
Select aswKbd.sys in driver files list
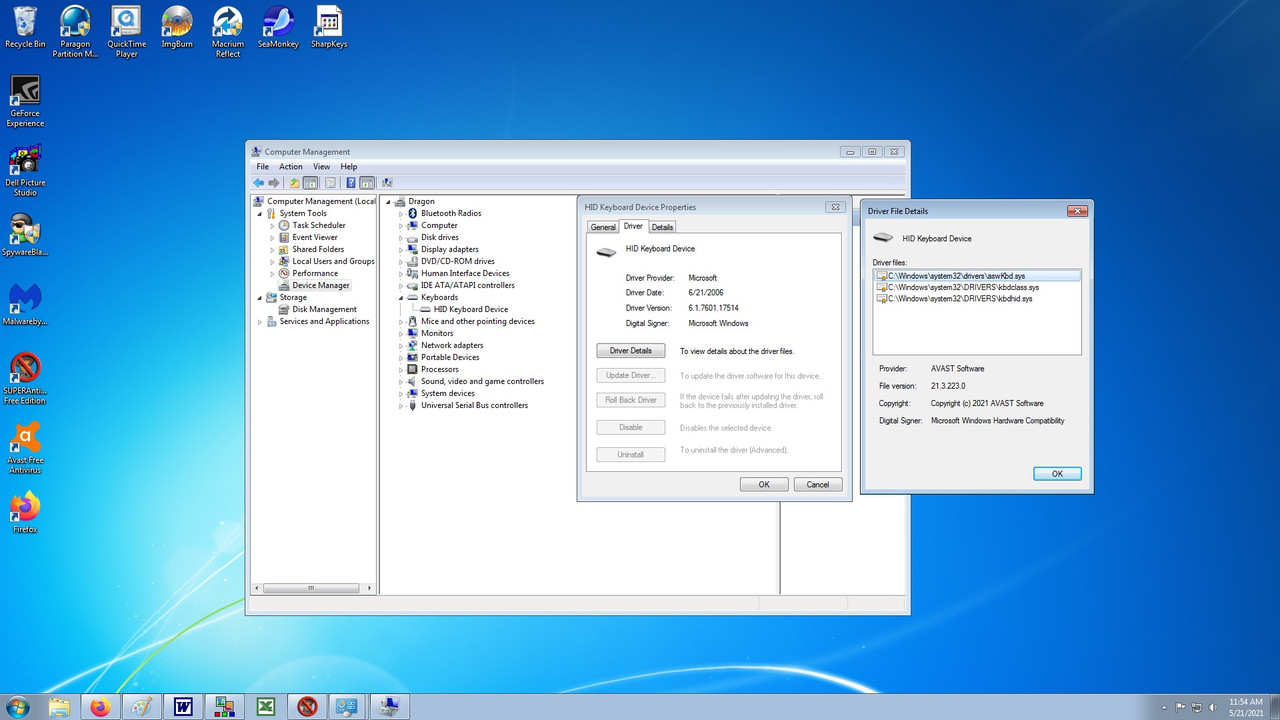[977, 274]
